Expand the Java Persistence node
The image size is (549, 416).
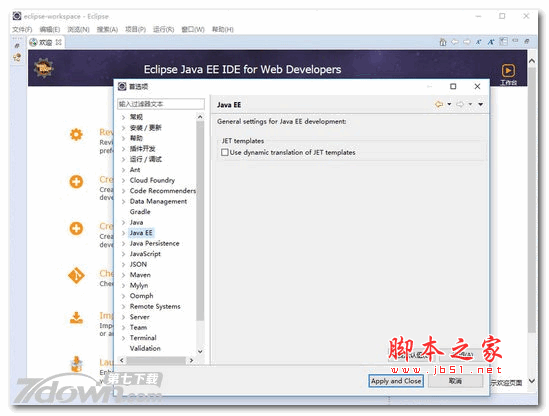(x=123, y=243)
